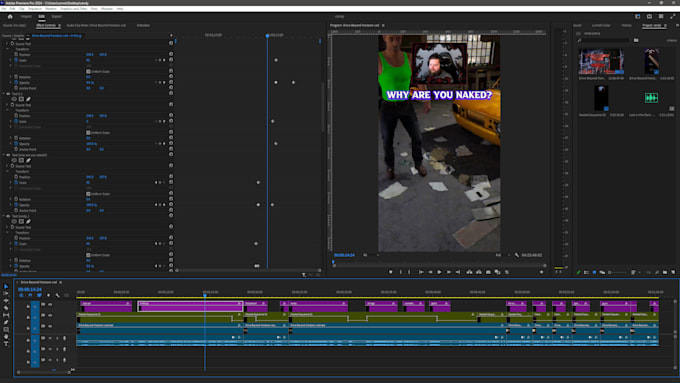Open the Source (no clips) tab

(x=14, y=26)
